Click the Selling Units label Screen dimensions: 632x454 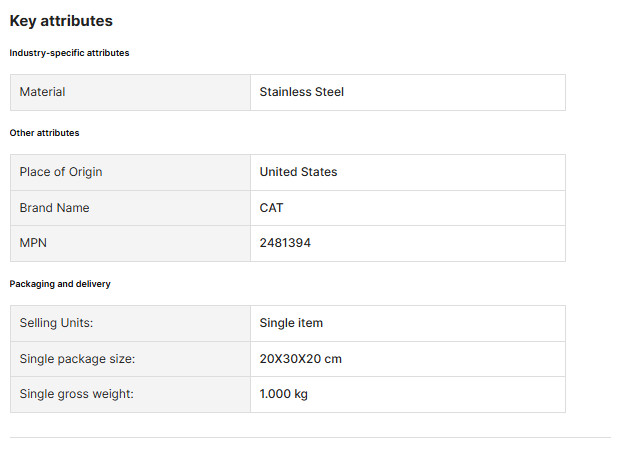56,323
